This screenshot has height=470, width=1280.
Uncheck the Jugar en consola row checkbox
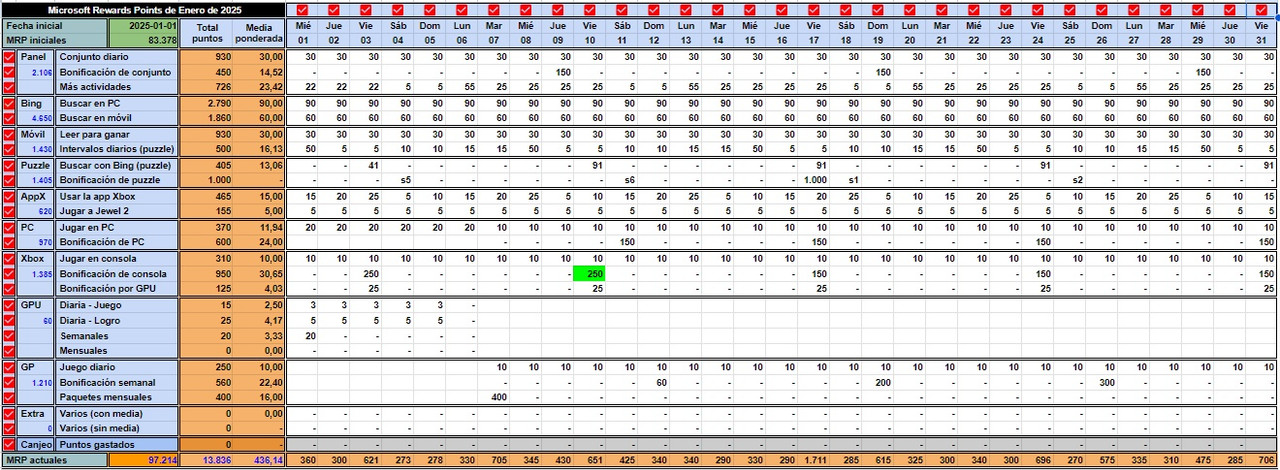(9, 258)
